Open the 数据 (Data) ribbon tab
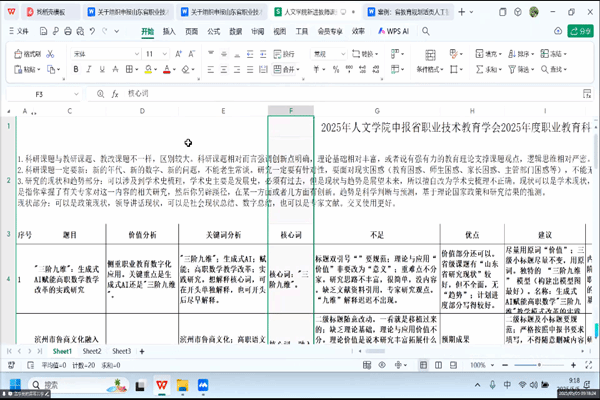This screenshot has height=400, width=600. tap(235, 31)
